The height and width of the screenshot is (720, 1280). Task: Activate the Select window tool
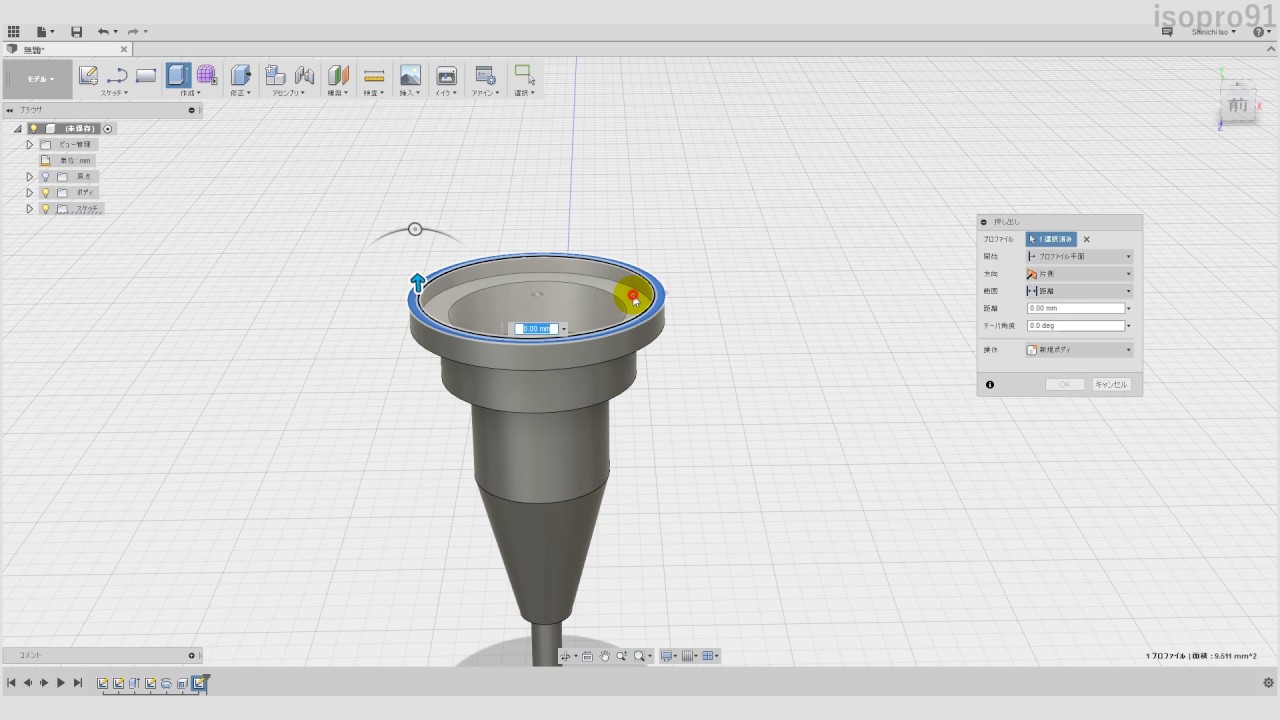(x=524, y=75)
